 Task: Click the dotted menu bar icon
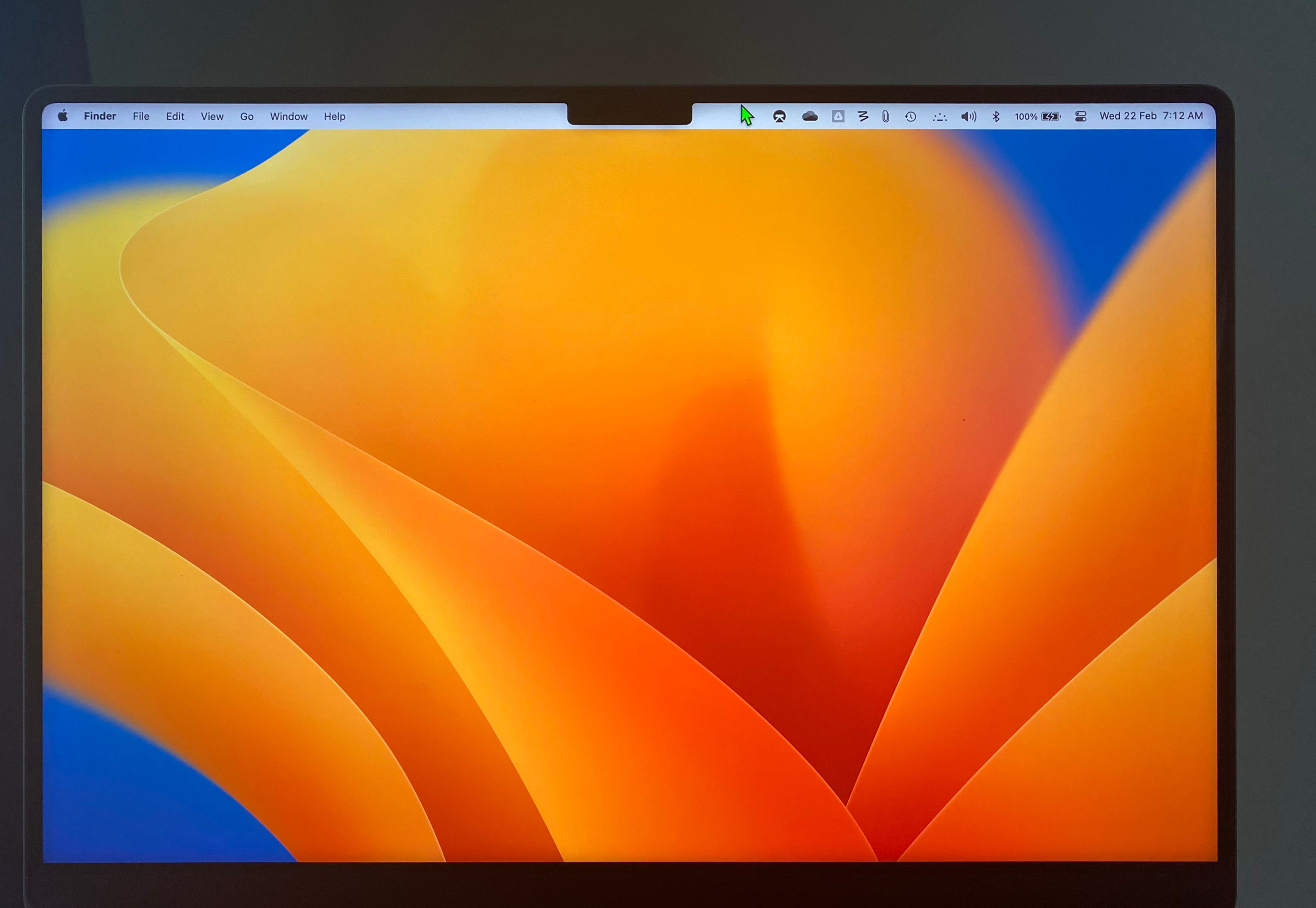(940, 117)
